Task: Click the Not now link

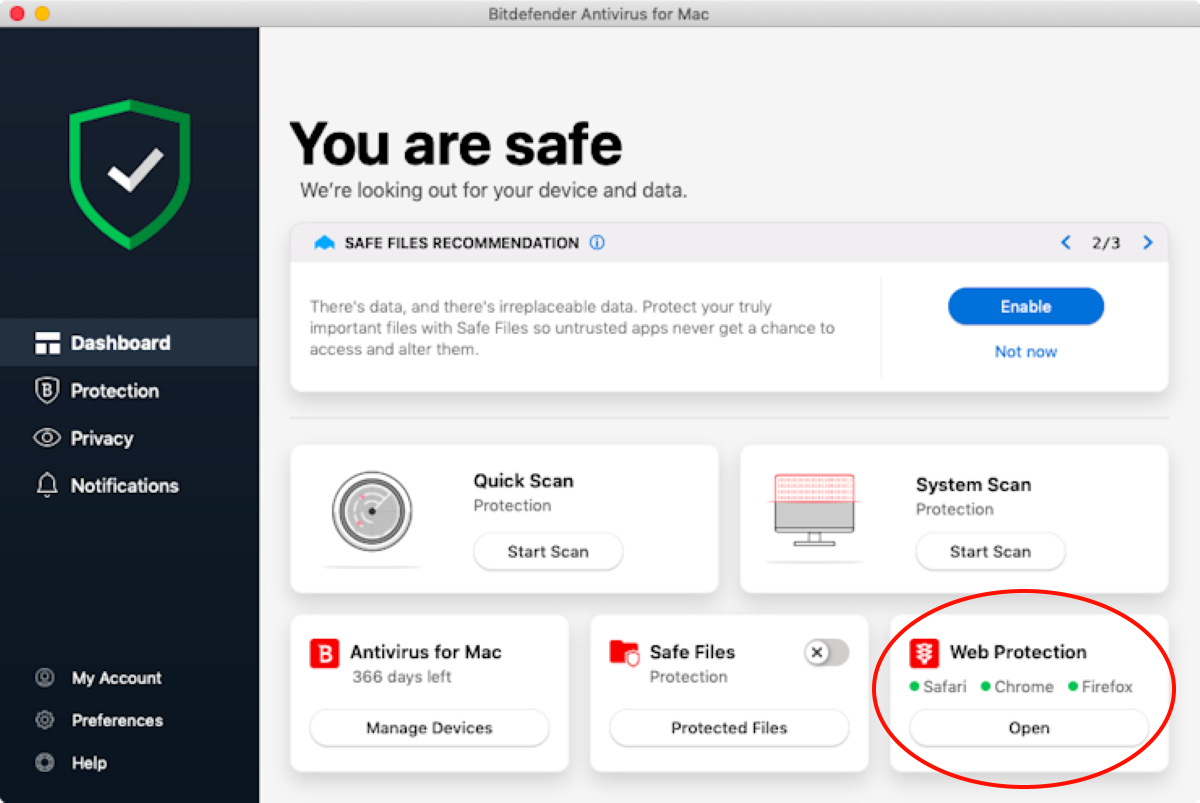Action: point(1026,352)
